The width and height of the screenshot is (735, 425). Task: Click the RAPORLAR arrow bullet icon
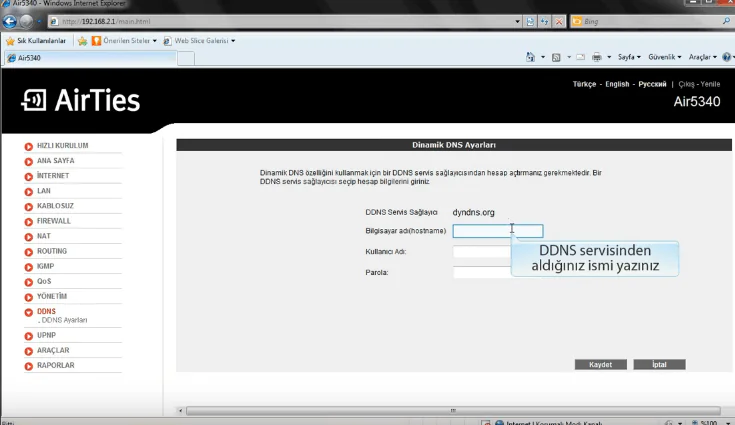[29, 366]
